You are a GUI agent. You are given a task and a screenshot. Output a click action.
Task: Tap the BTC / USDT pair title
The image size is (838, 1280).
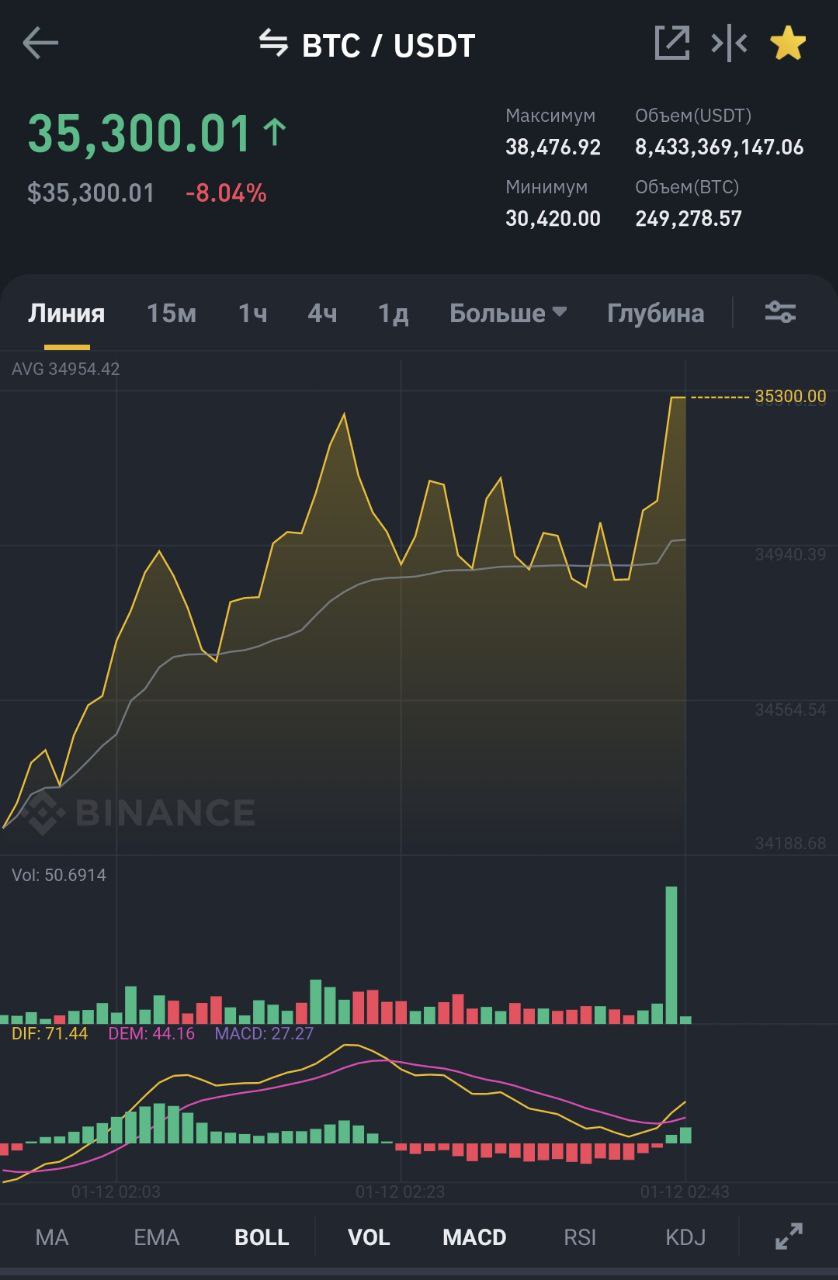388,45
